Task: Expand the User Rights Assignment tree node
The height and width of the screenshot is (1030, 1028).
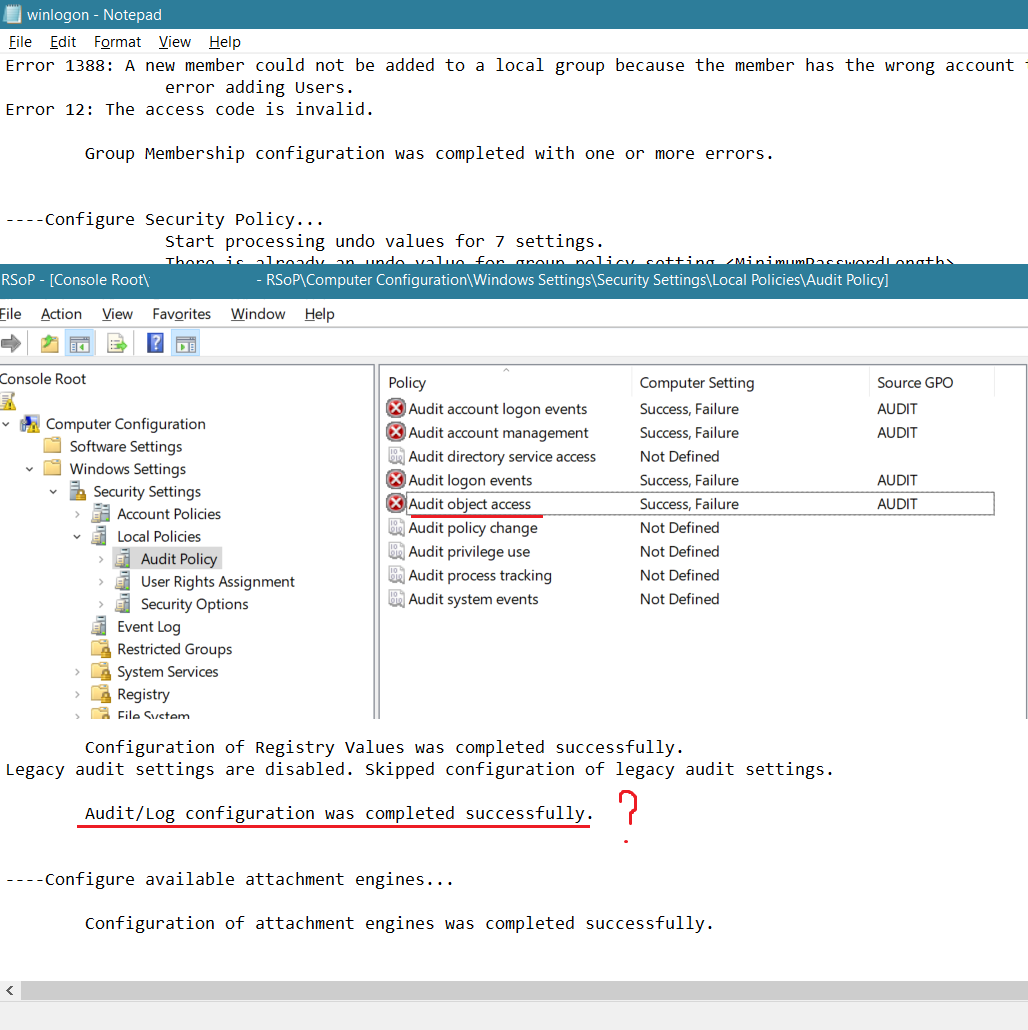Action: pos(101,582)
